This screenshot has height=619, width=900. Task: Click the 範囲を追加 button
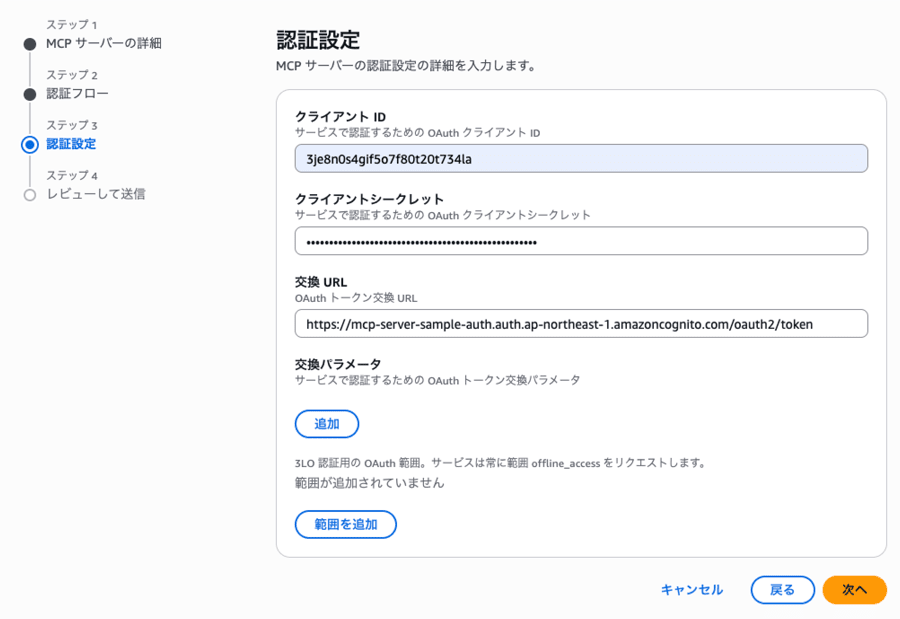point(345,524)
